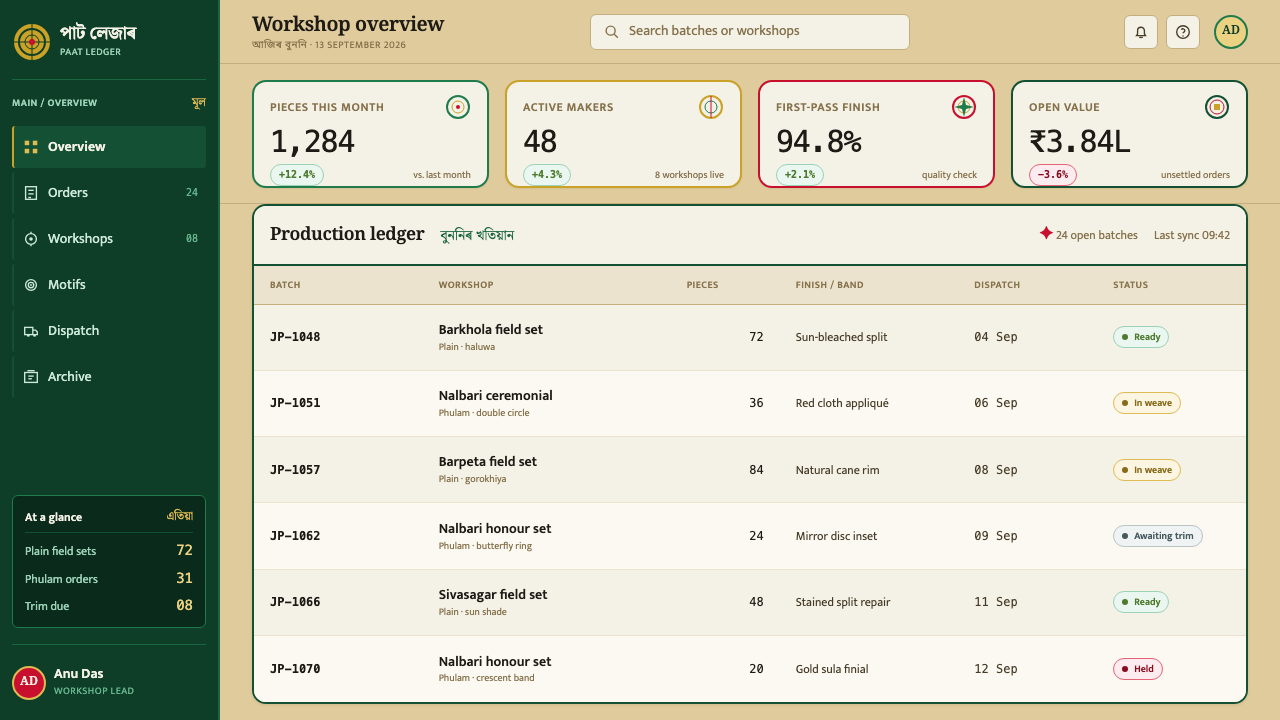Click the 24 open batches text

tap(1097, 236)
